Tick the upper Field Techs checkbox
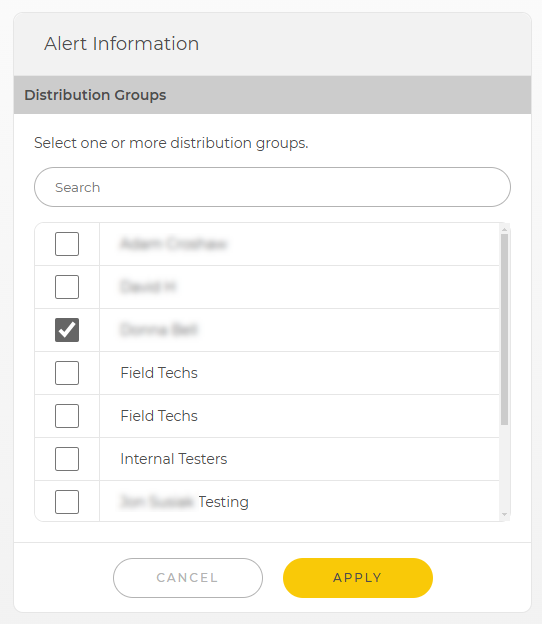 (67, 373)
